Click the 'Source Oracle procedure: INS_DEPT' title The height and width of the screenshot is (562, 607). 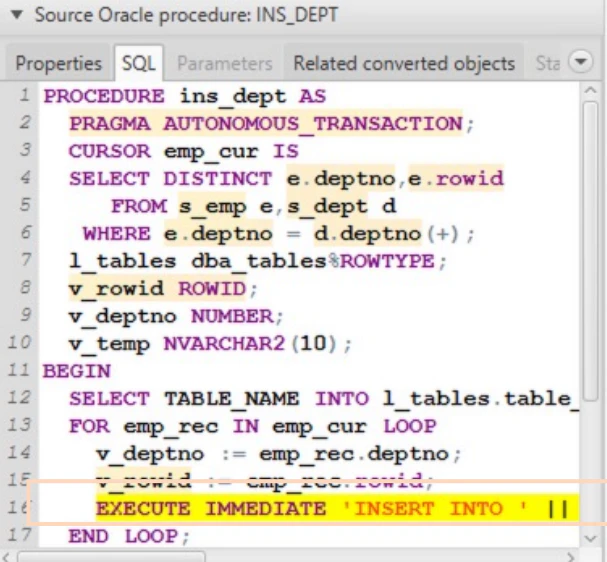187,15
